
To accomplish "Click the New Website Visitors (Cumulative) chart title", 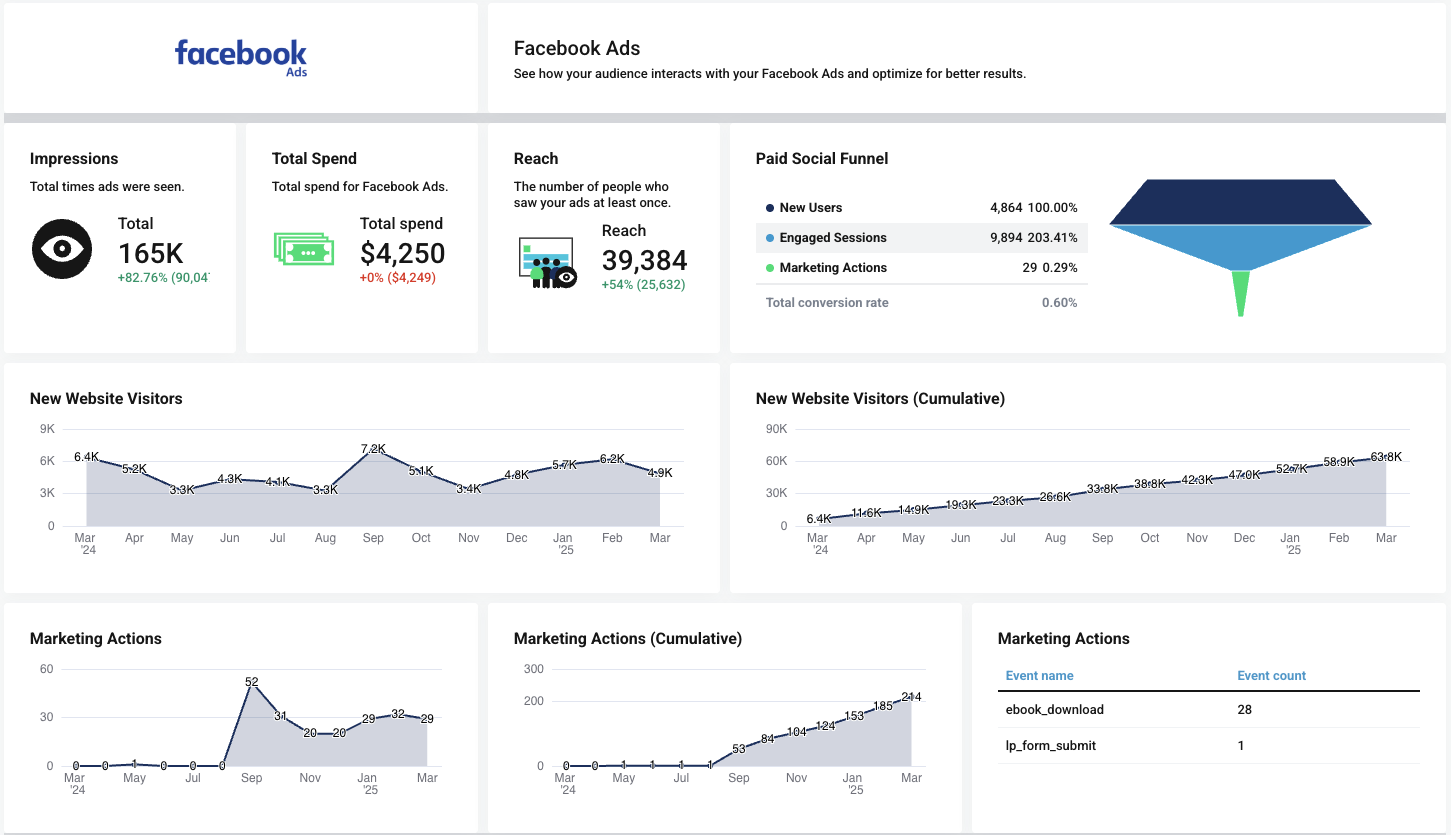I will coord(880,399).
